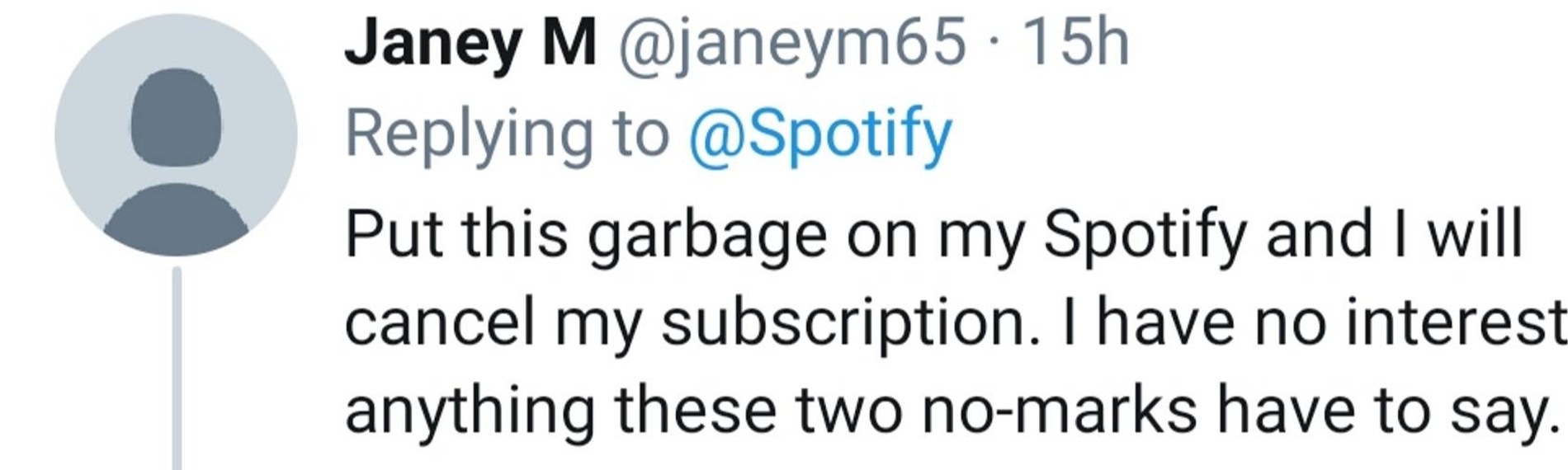
Task: Click the display name Janey M
Action: click(x=470, y=43)
